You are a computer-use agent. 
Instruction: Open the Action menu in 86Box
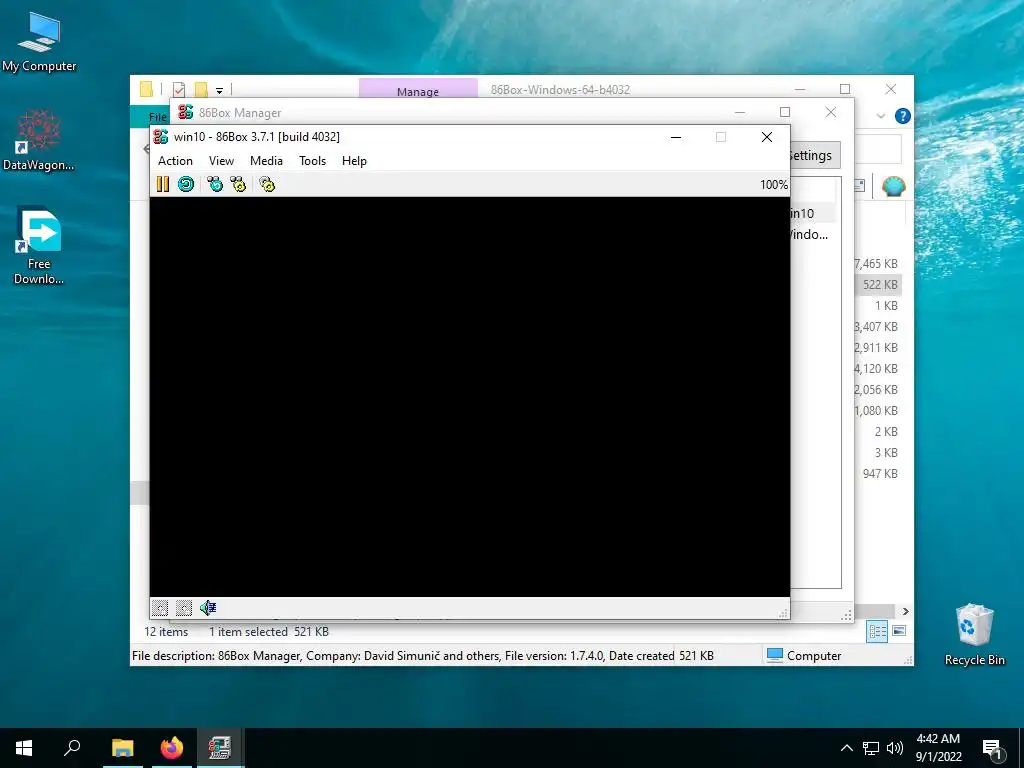[175, 161]
